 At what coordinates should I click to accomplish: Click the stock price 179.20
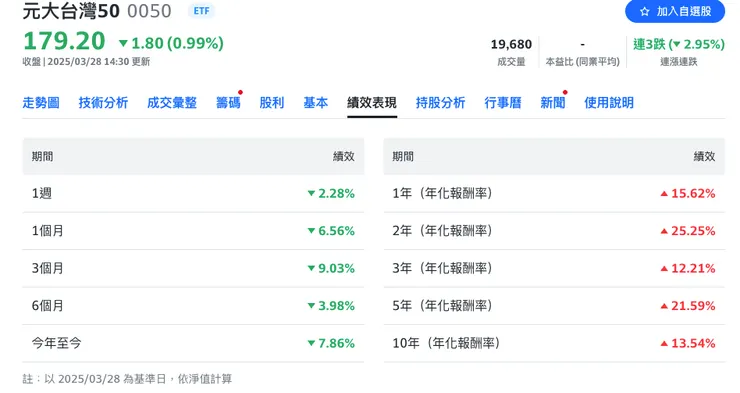point(64,41)
